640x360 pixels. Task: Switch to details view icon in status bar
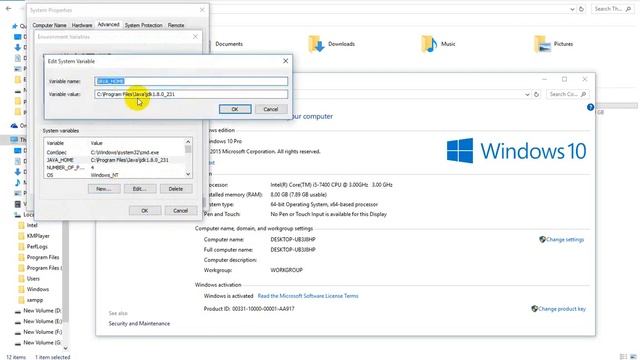pos(623,356)
